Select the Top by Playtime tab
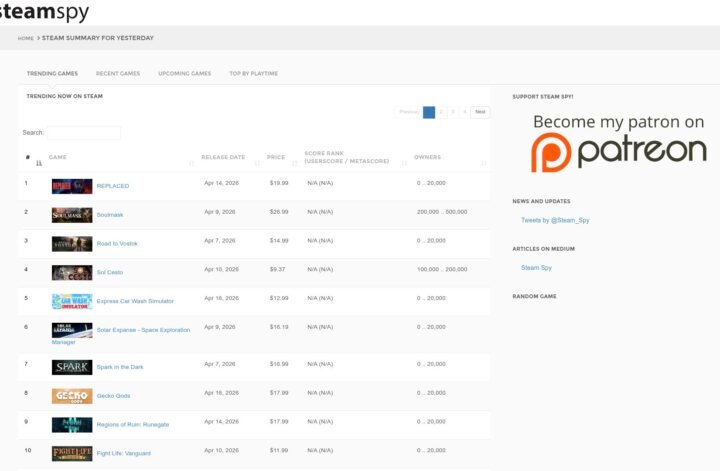The image size is (720, 471). (x=253, y=73)
